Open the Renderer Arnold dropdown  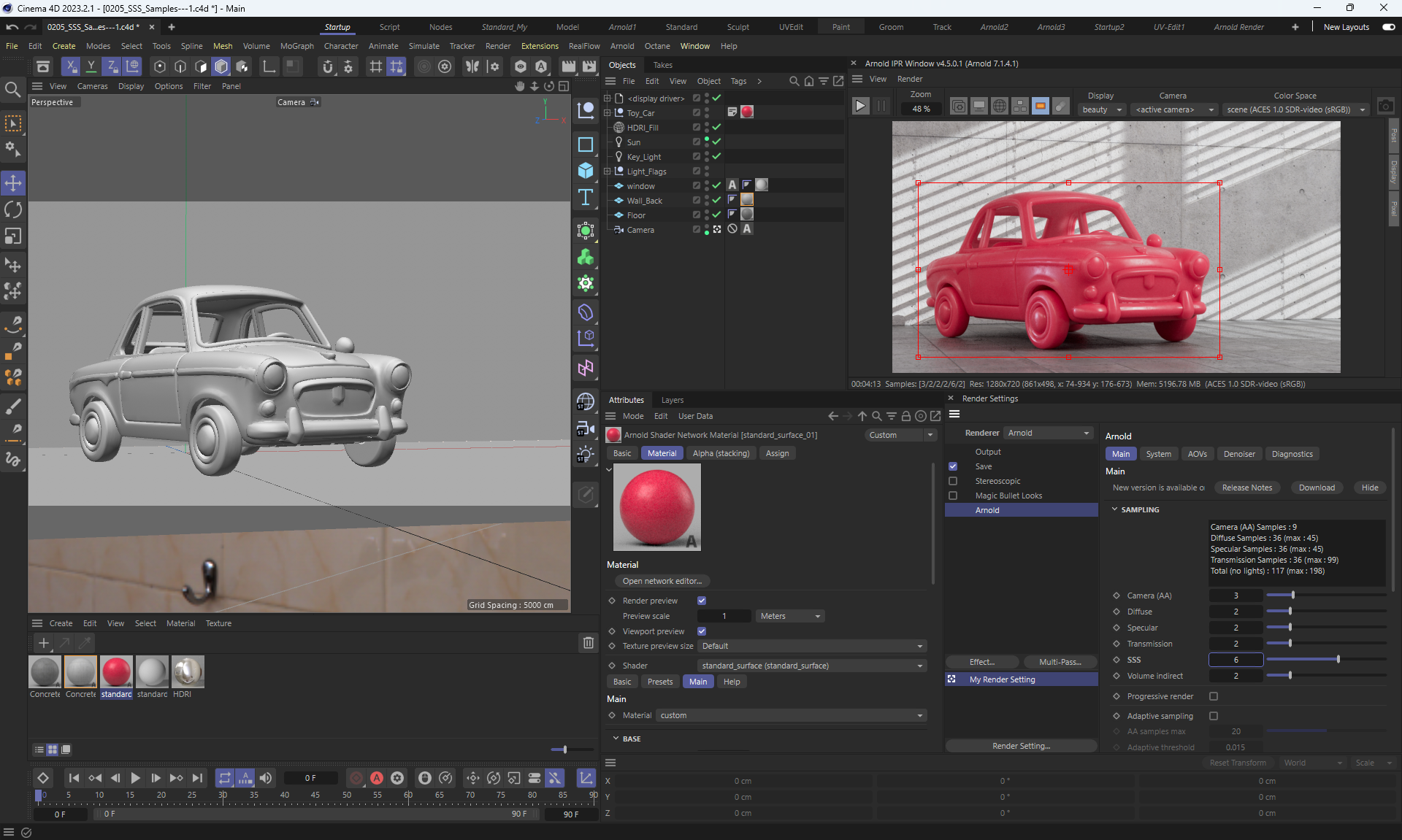(x=1048, y=433)
